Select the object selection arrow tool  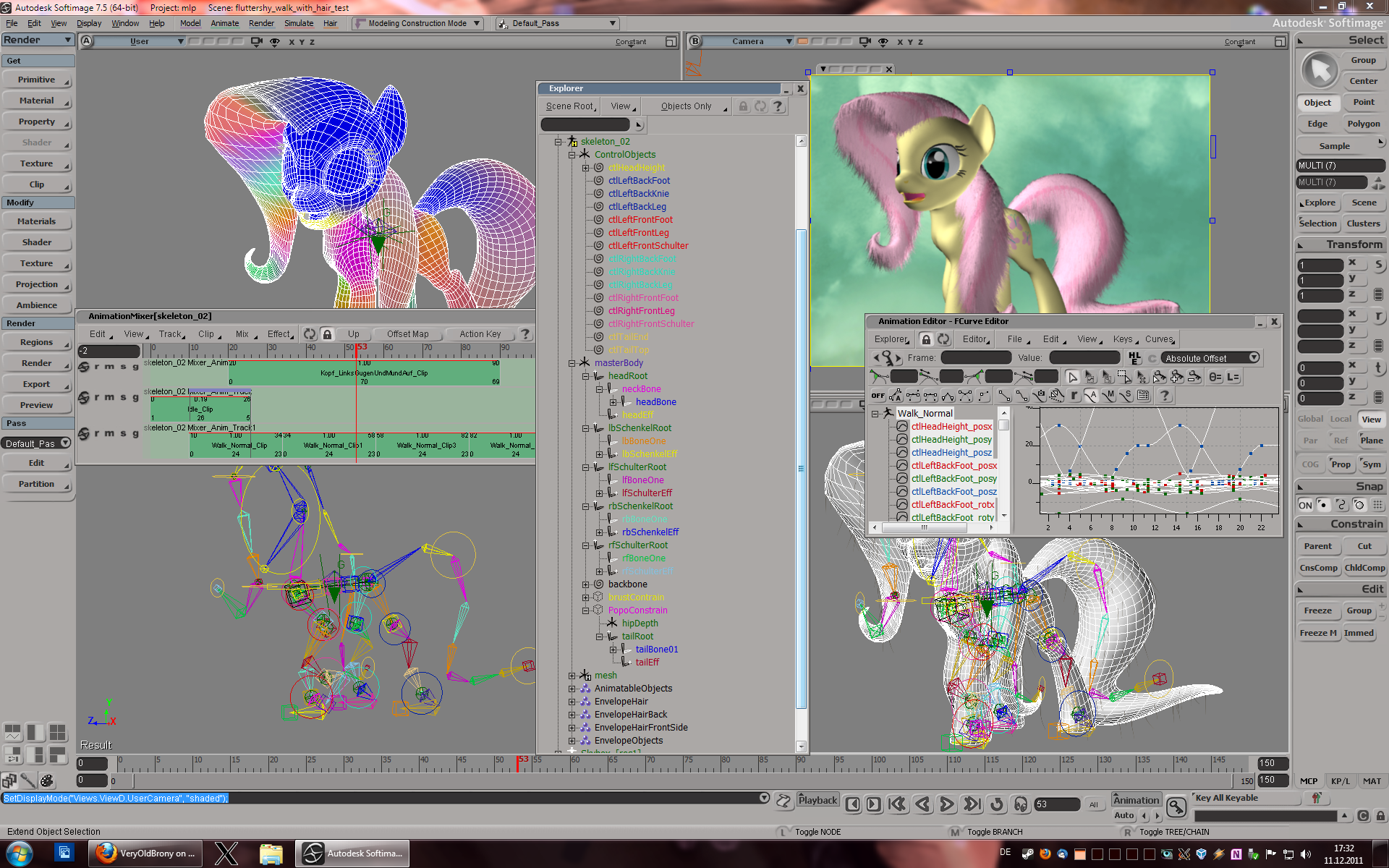[x=1320, y=71]
